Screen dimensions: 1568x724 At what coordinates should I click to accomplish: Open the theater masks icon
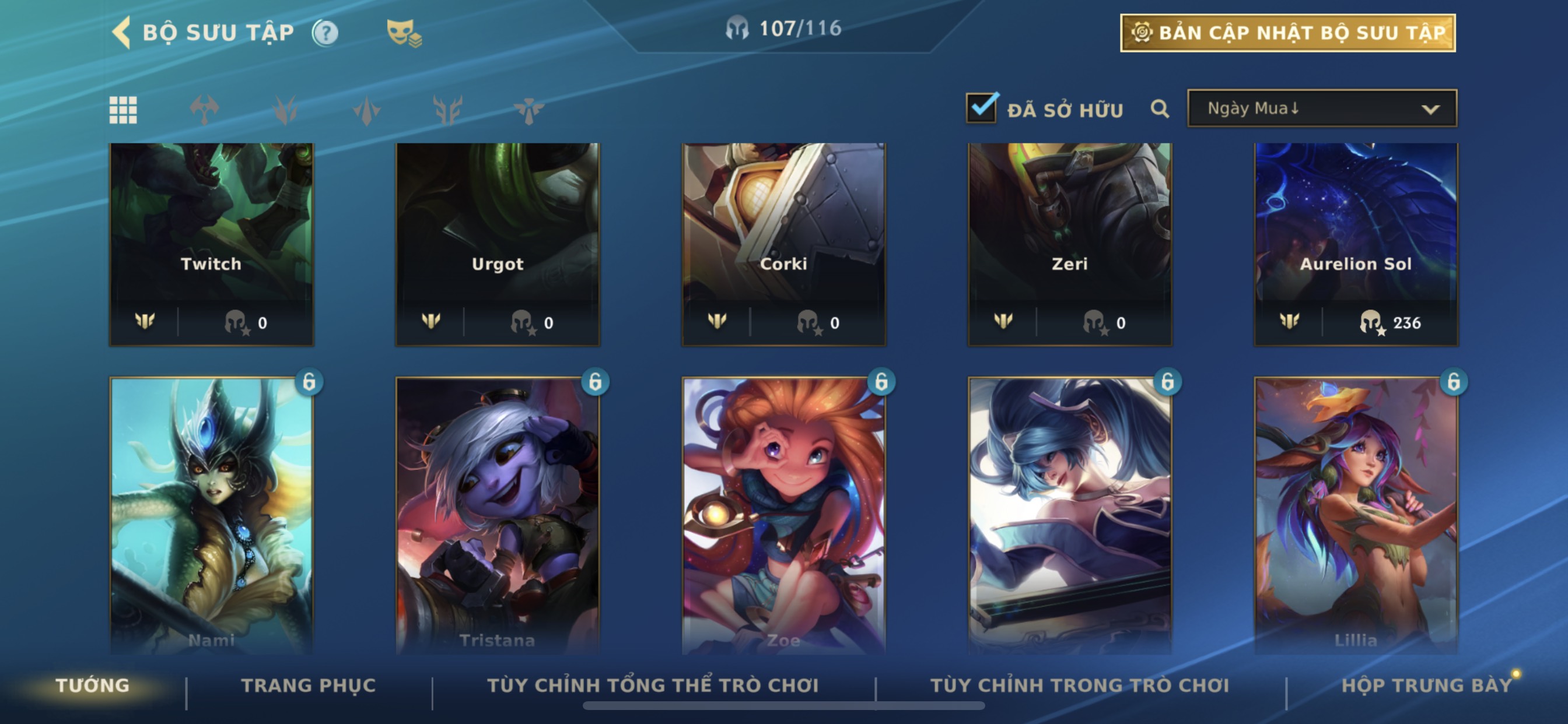404,33
